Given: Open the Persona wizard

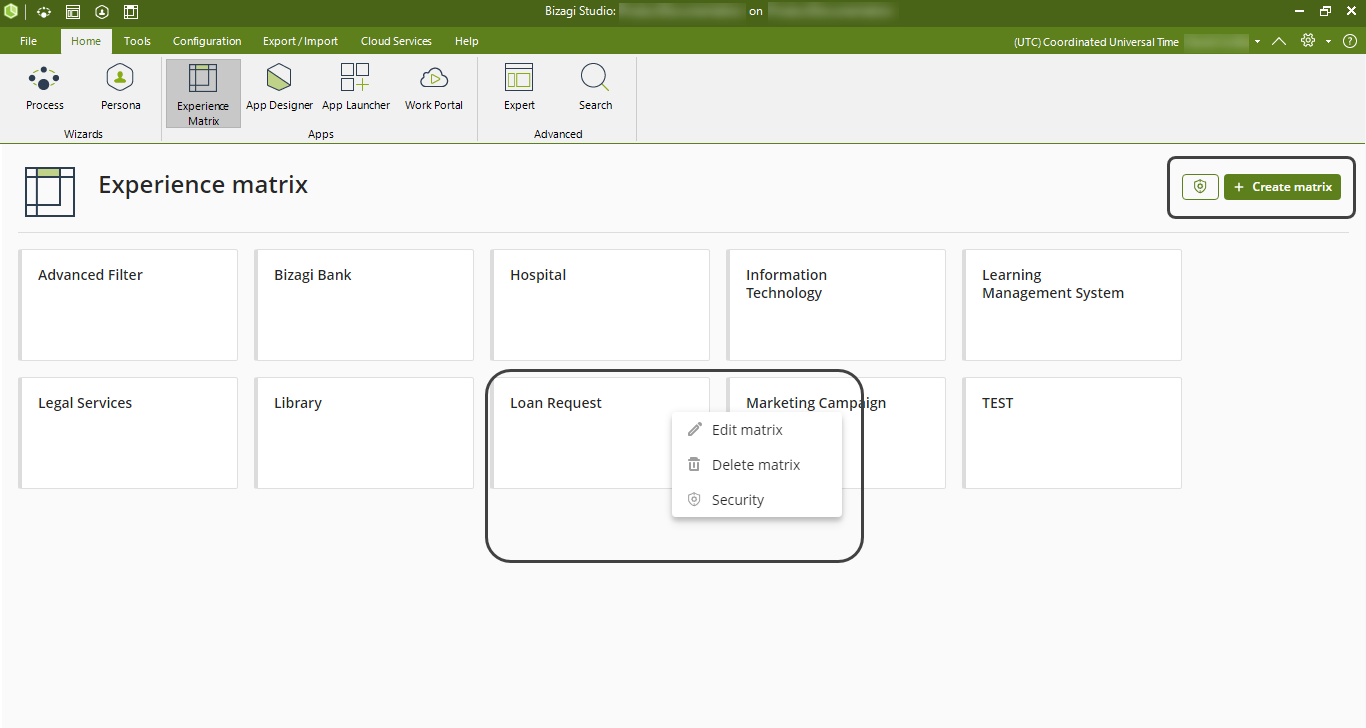Looking at the screenshot, I should pyautogui.click(x=120, y=88).
